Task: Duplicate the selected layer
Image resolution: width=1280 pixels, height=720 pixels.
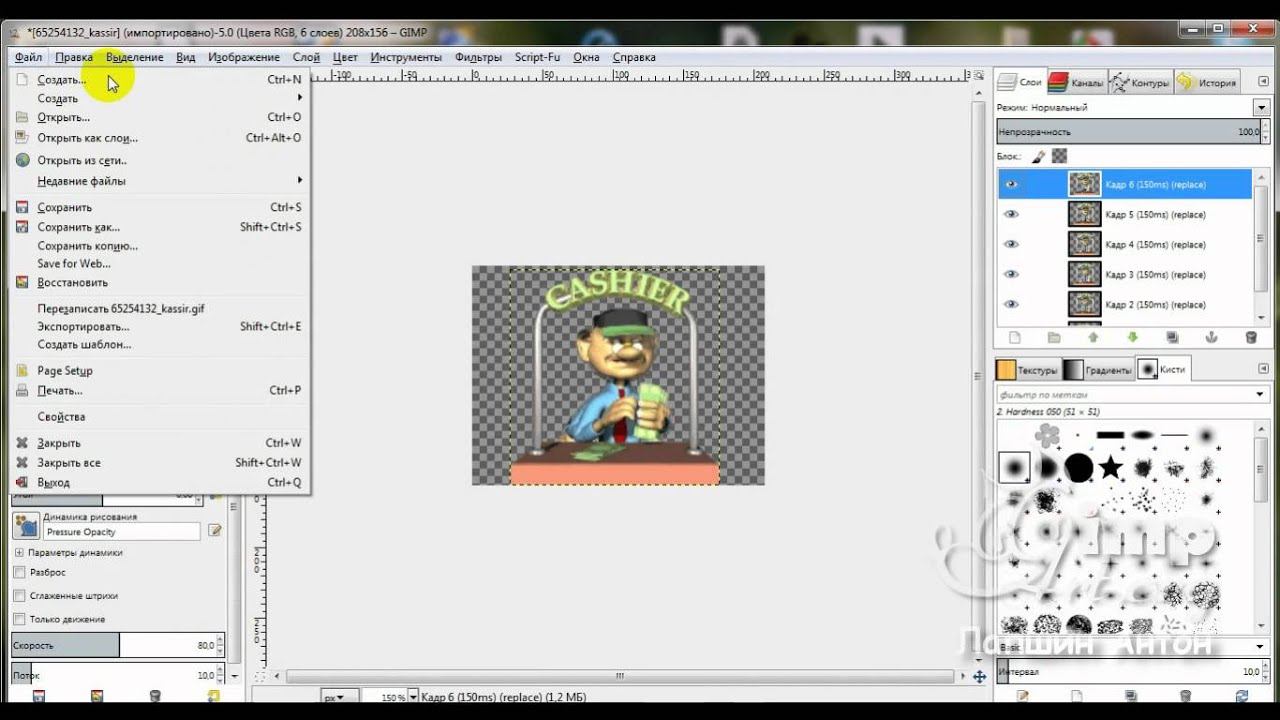Action: click(1172, 338)
